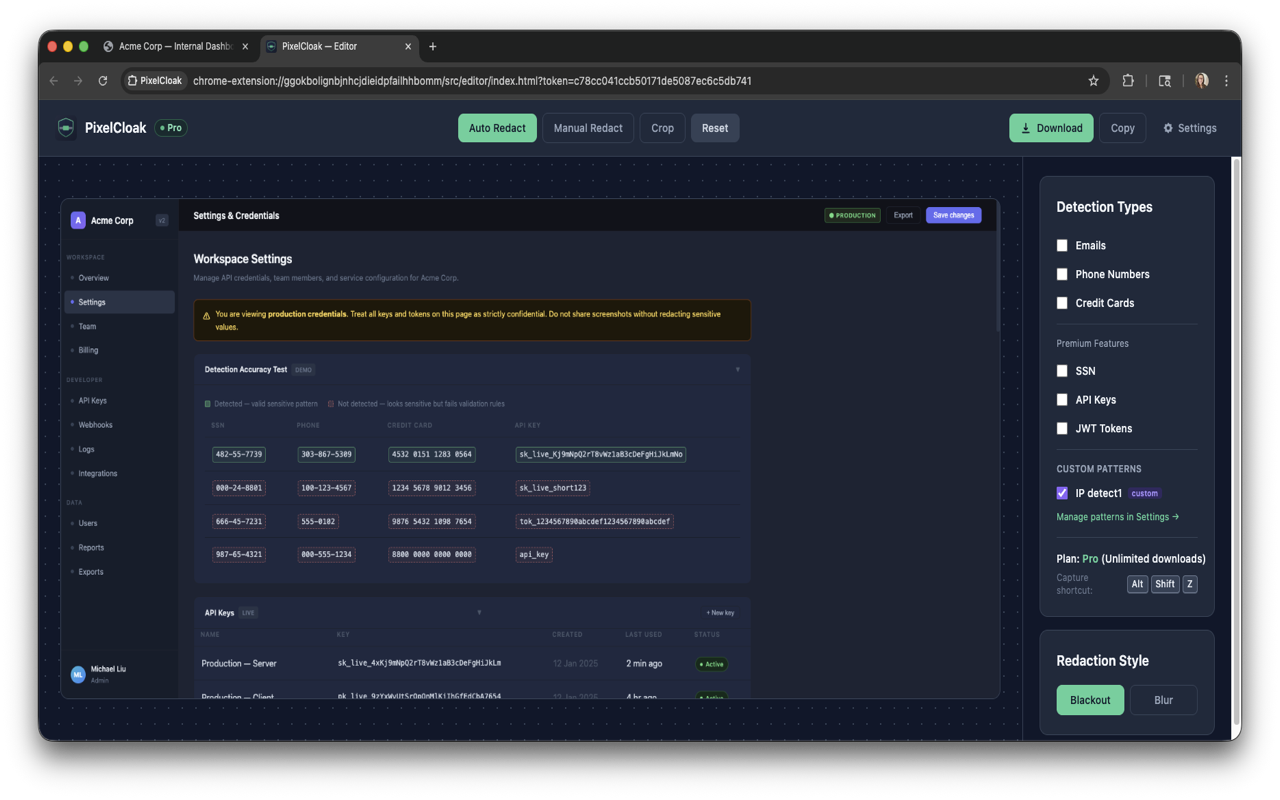
Task: Click the browser forward arrow
Action: tap(78, 81)
